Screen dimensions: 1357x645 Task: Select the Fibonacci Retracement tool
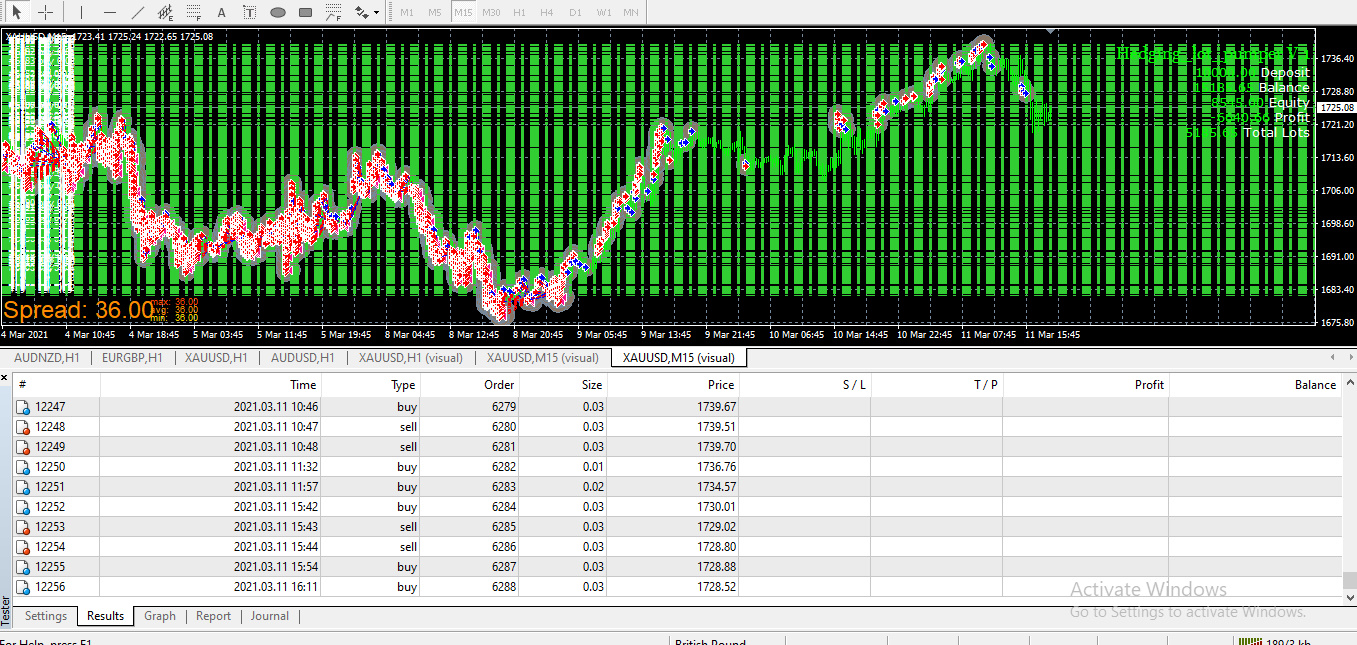(x=193, y=12)
